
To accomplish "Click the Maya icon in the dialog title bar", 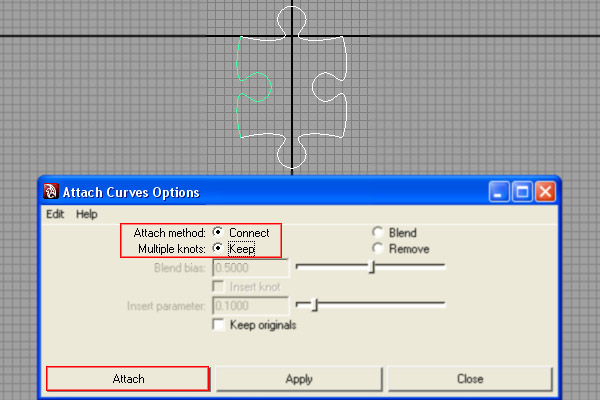I will pyautogui.click(x=51, y=191).
